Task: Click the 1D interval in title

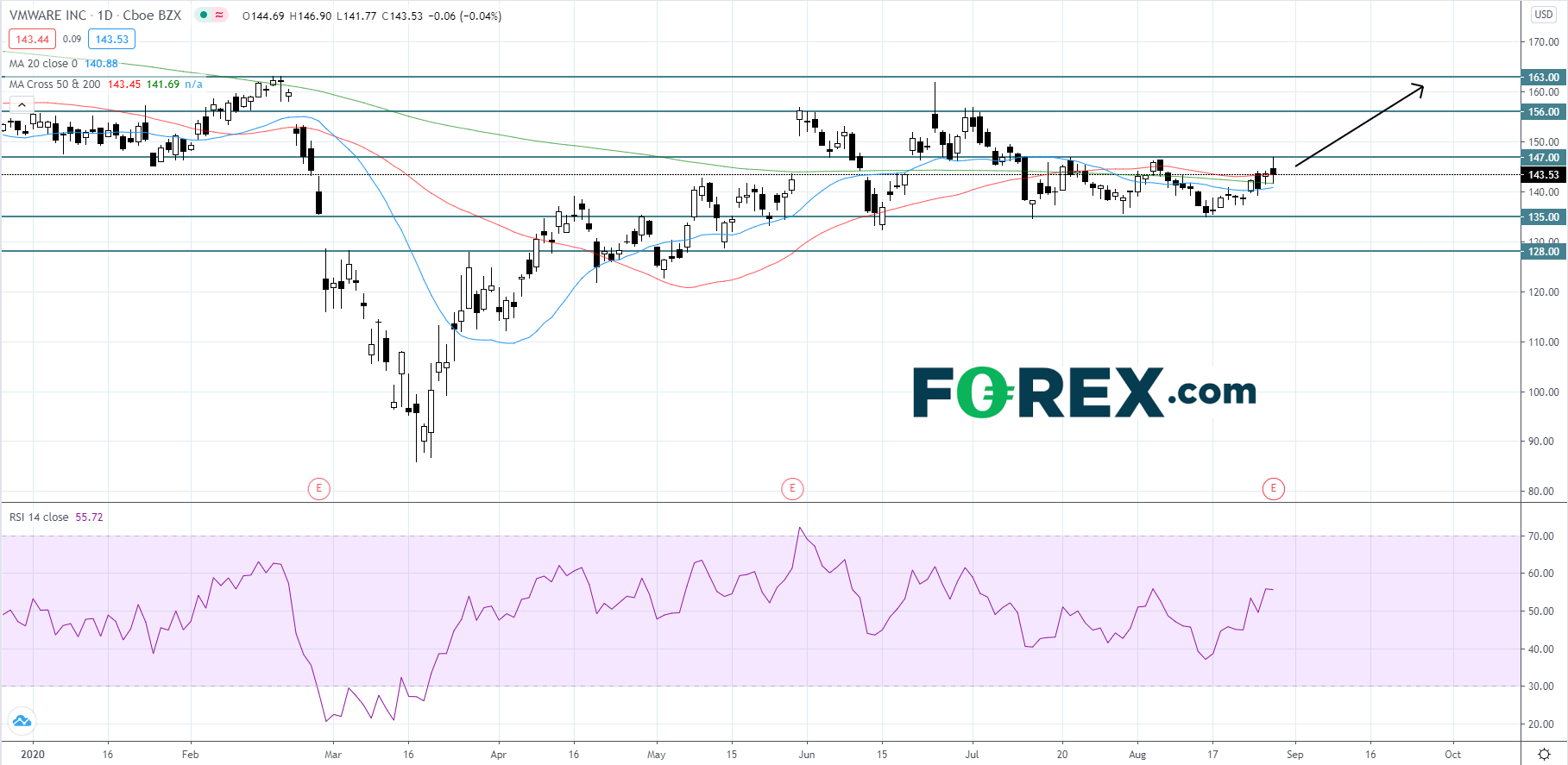Action: tap(105, 16)
